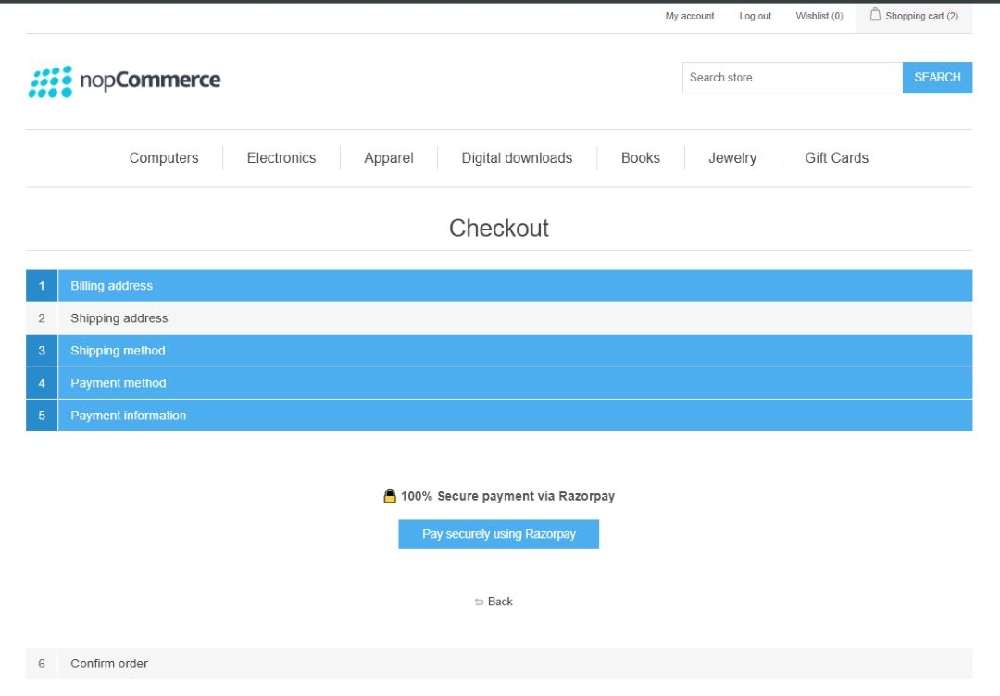Image resolution: width=1000 pixels, height=696 pixels.
Task: Click step number 3 box
Action: click(x=41, y=350)
